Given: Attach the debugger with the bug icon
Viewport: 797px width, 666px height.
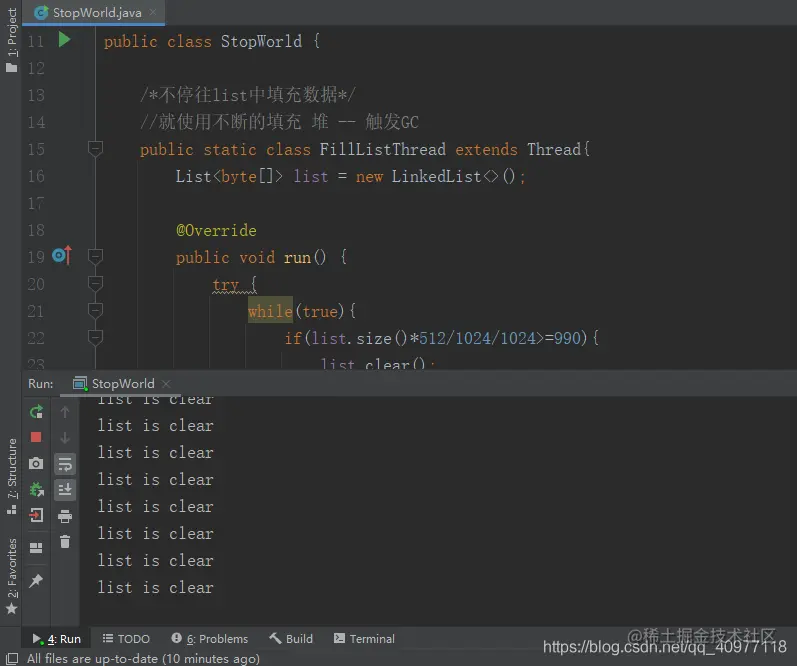Looking at the screenshot, I should coord(36,490).
